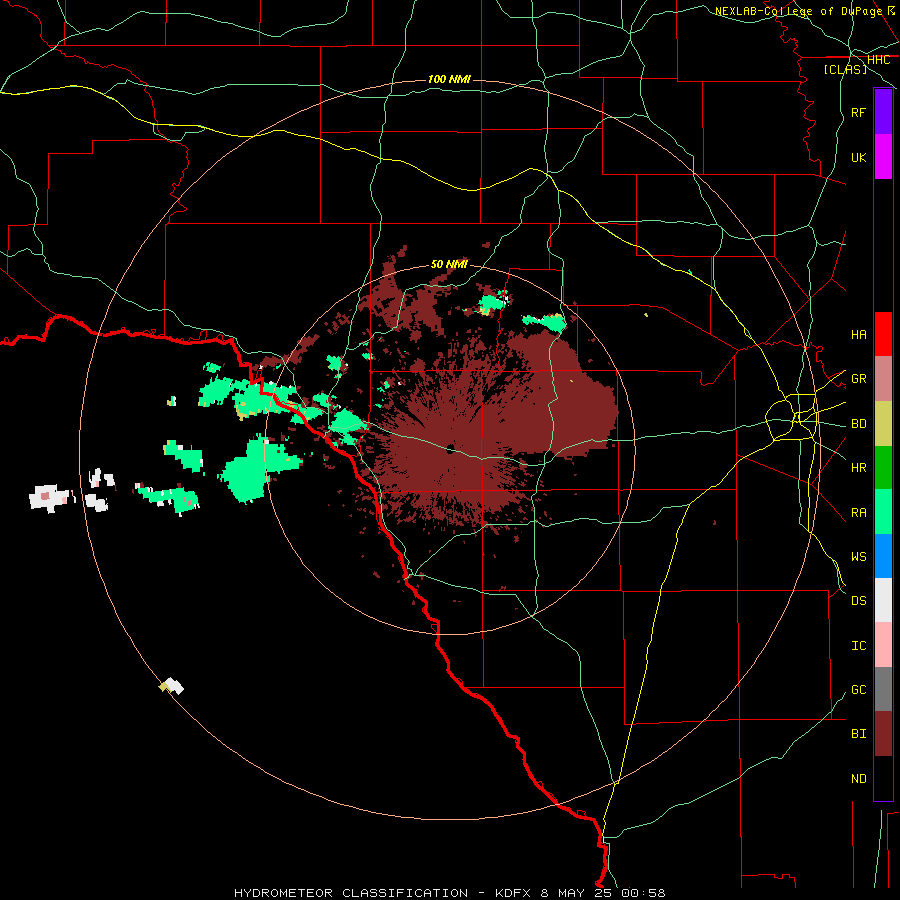Click the ND black legend swatch
The height and width of the screenshot is (900, 900).
point(883,778)
